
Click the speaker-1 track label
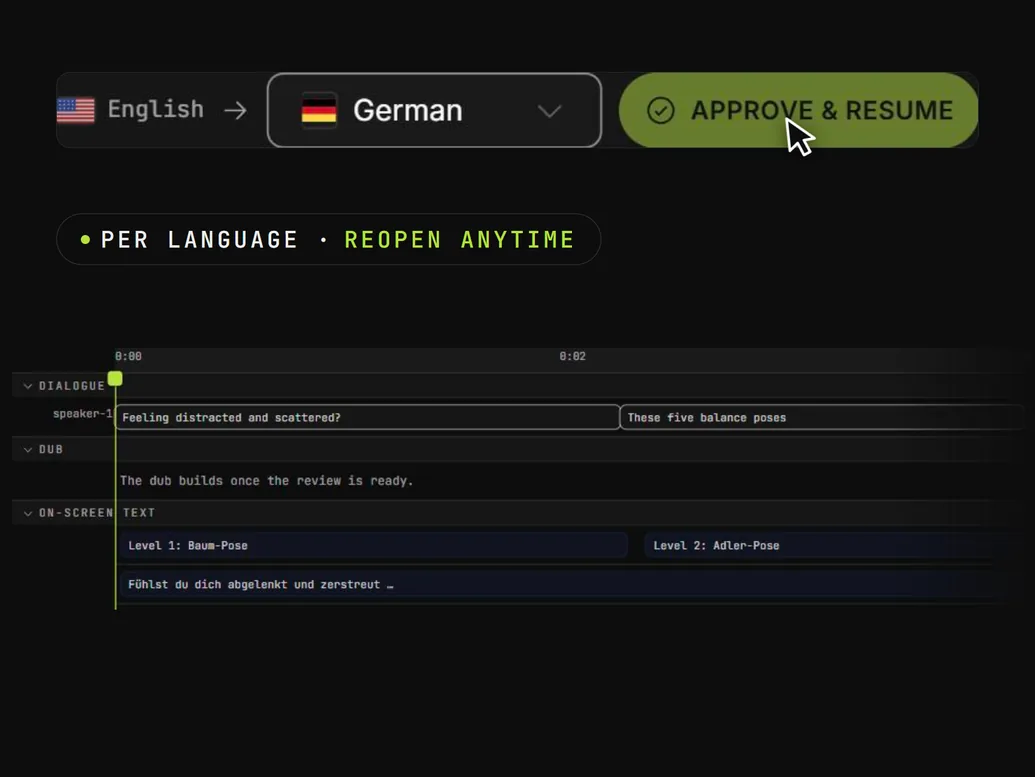[83, 414]
